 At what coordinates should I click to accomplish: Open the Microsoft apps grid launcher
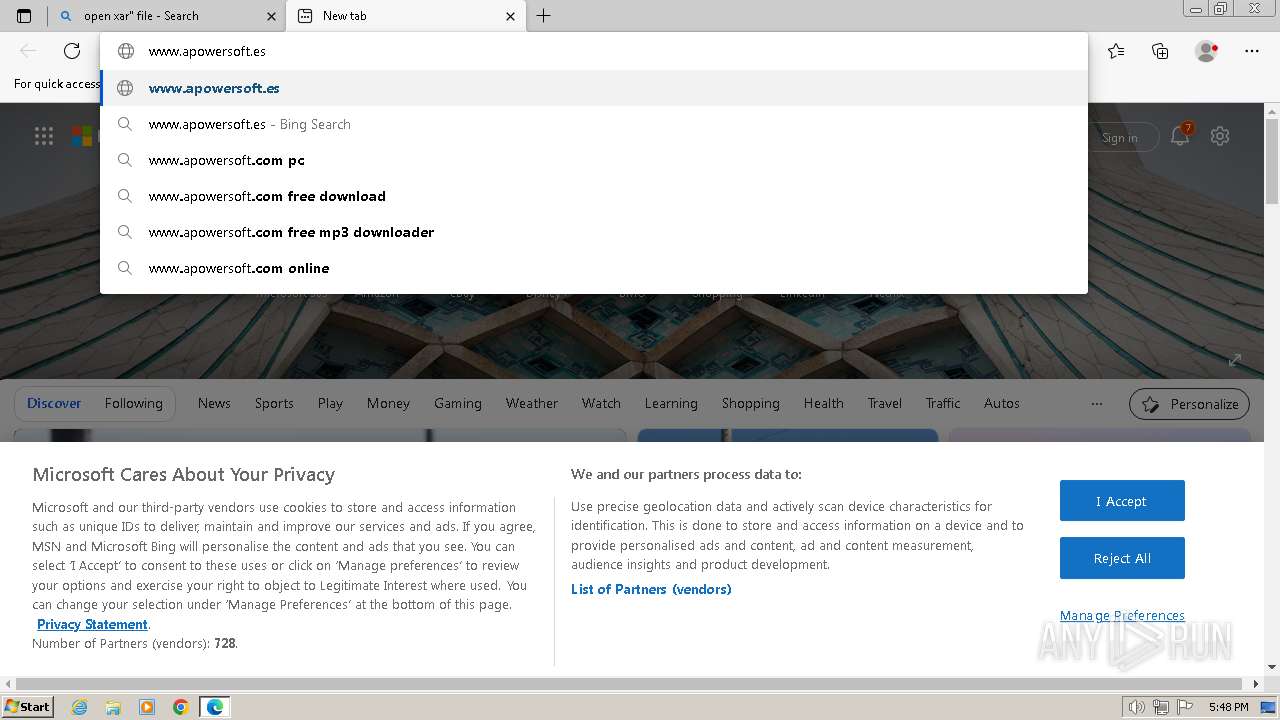tap(44, 136)
